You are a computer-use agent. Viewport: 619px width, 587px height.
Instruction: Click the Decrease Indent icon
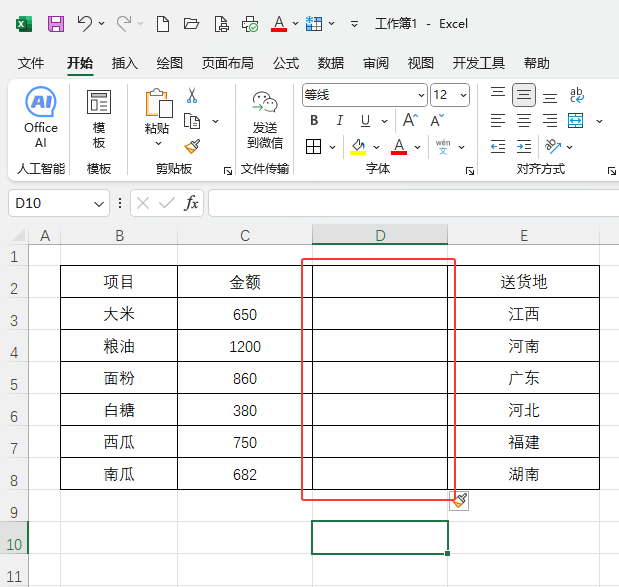click(498, 147)
